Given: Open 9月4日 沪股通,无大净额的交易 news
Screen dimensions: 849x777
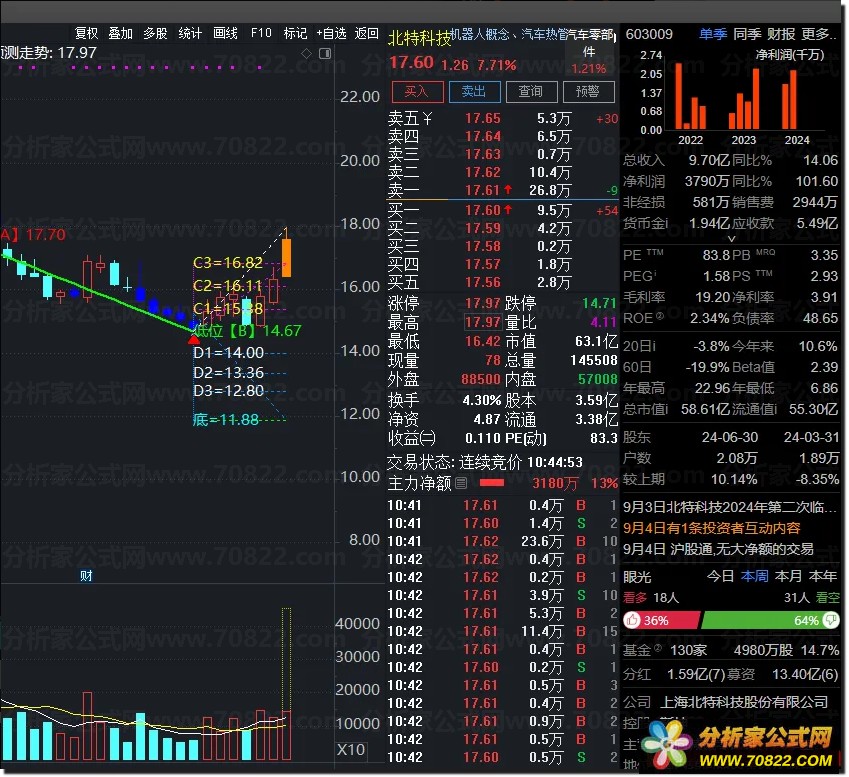Looking at the screenshot, I should [718, 549].
